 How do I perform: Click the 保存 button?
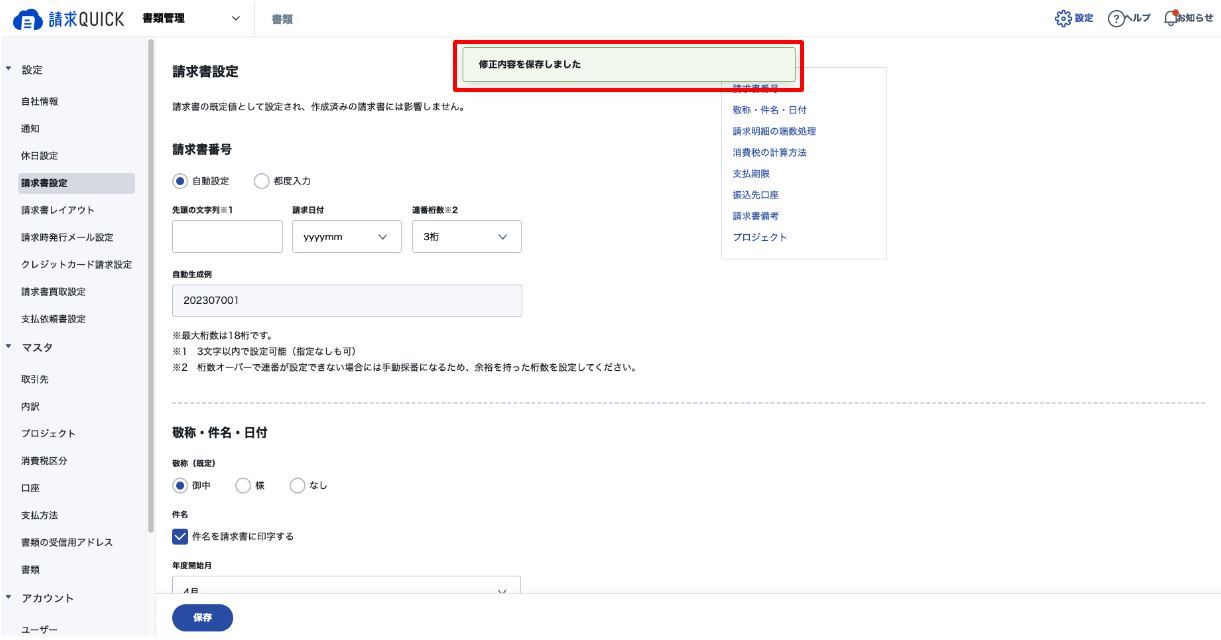(x=202, y=618)
